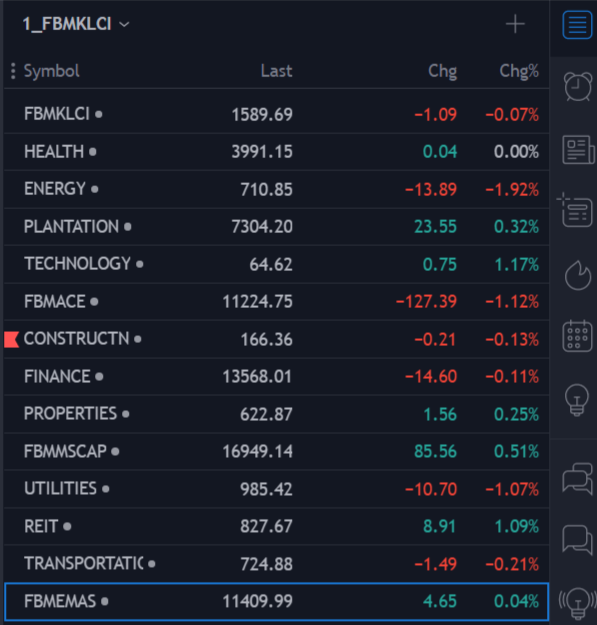Click FBMMSCAP last price 16949.14
The height and width of the screenshot is (625, 597).
257,452
